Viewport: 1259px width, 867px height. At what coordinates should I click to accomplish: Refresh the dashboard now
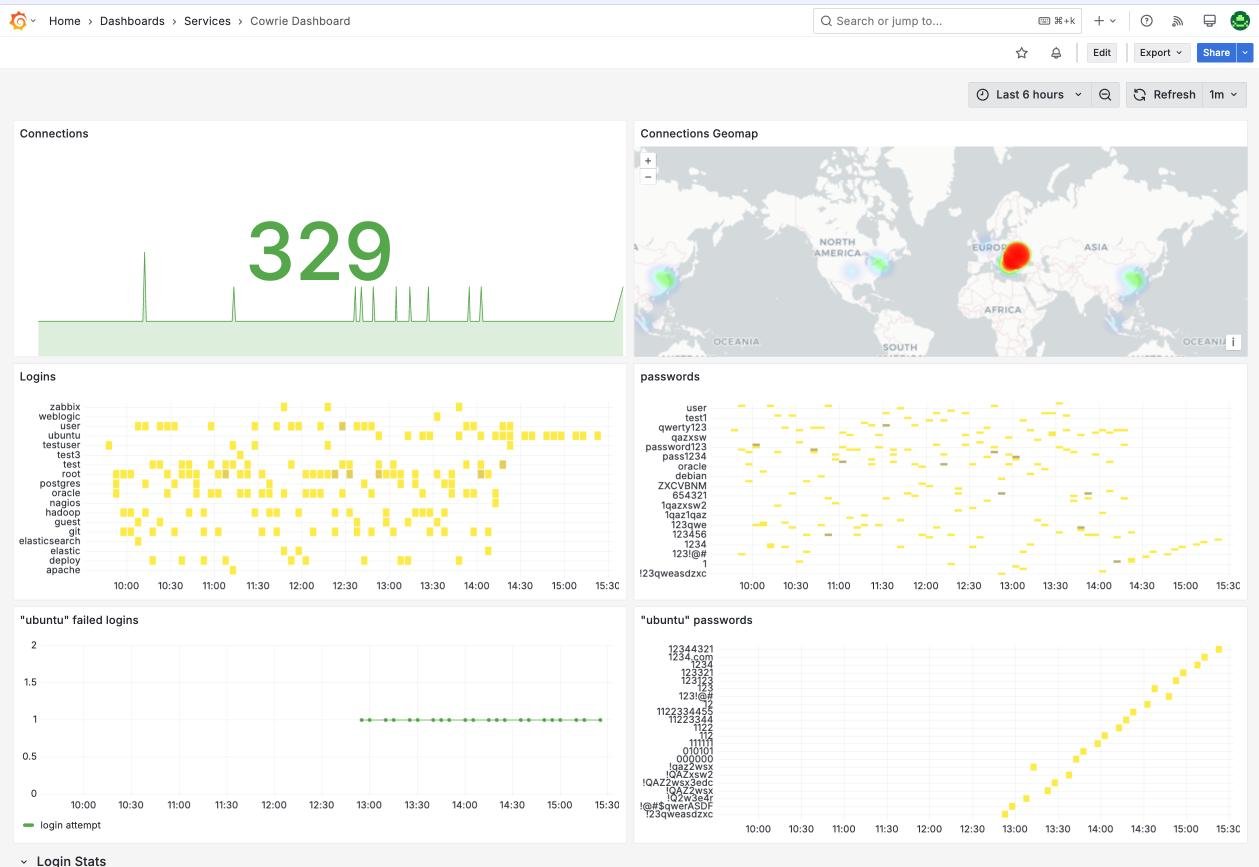[x=1164, y=95]
